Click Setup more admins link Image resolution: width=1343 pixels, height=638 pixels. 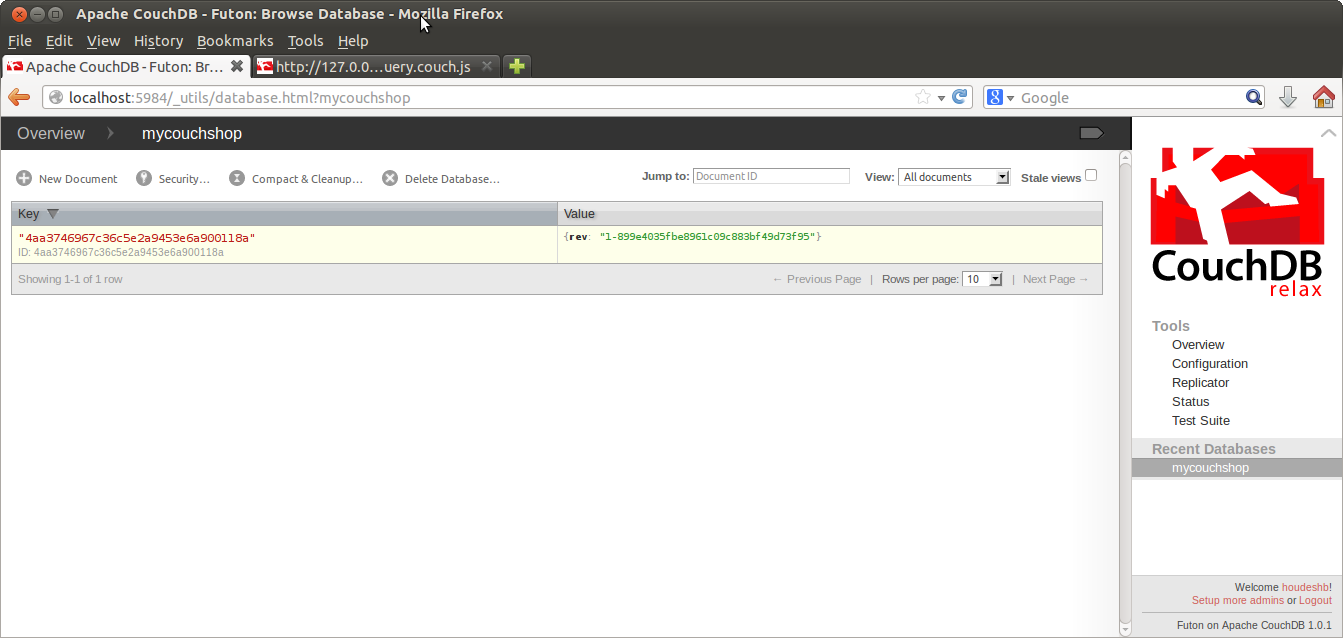1237,601
